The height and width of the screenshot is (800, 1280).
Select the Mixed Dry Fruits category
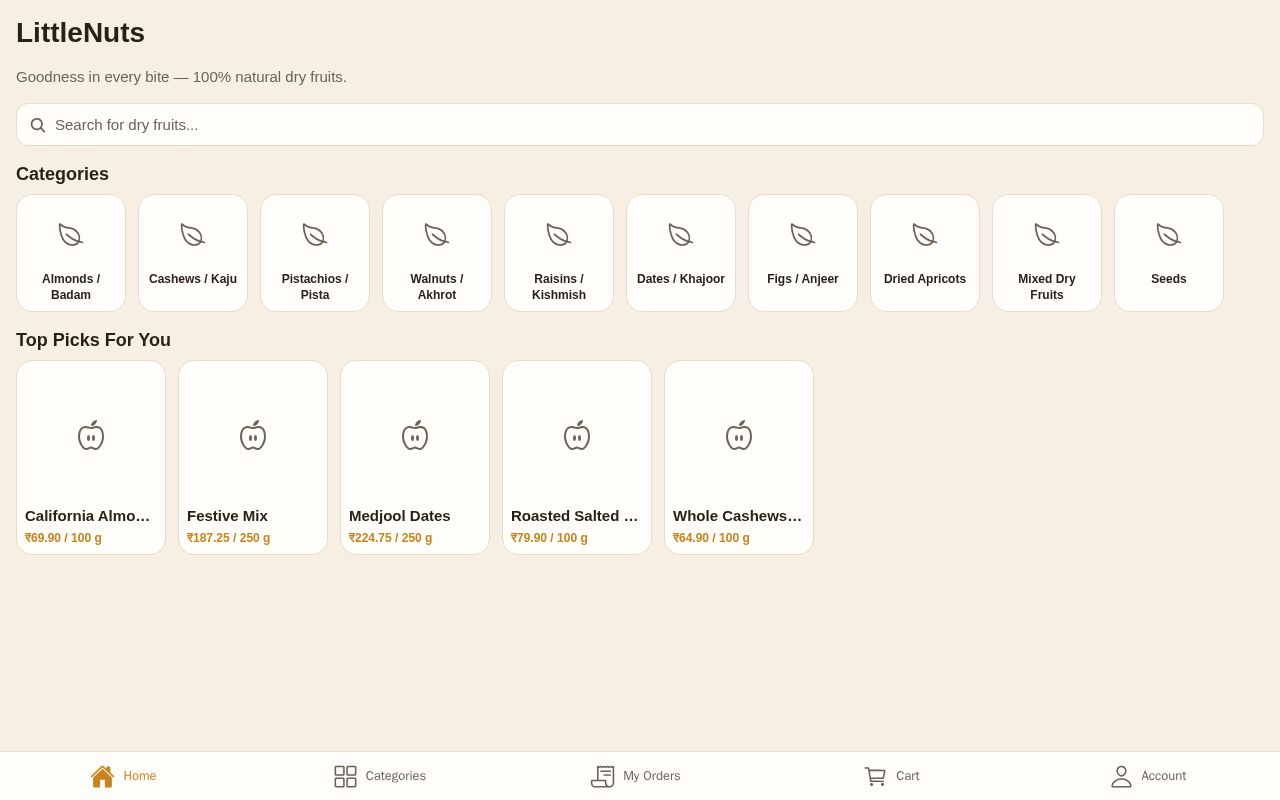tap(1047, 253)
